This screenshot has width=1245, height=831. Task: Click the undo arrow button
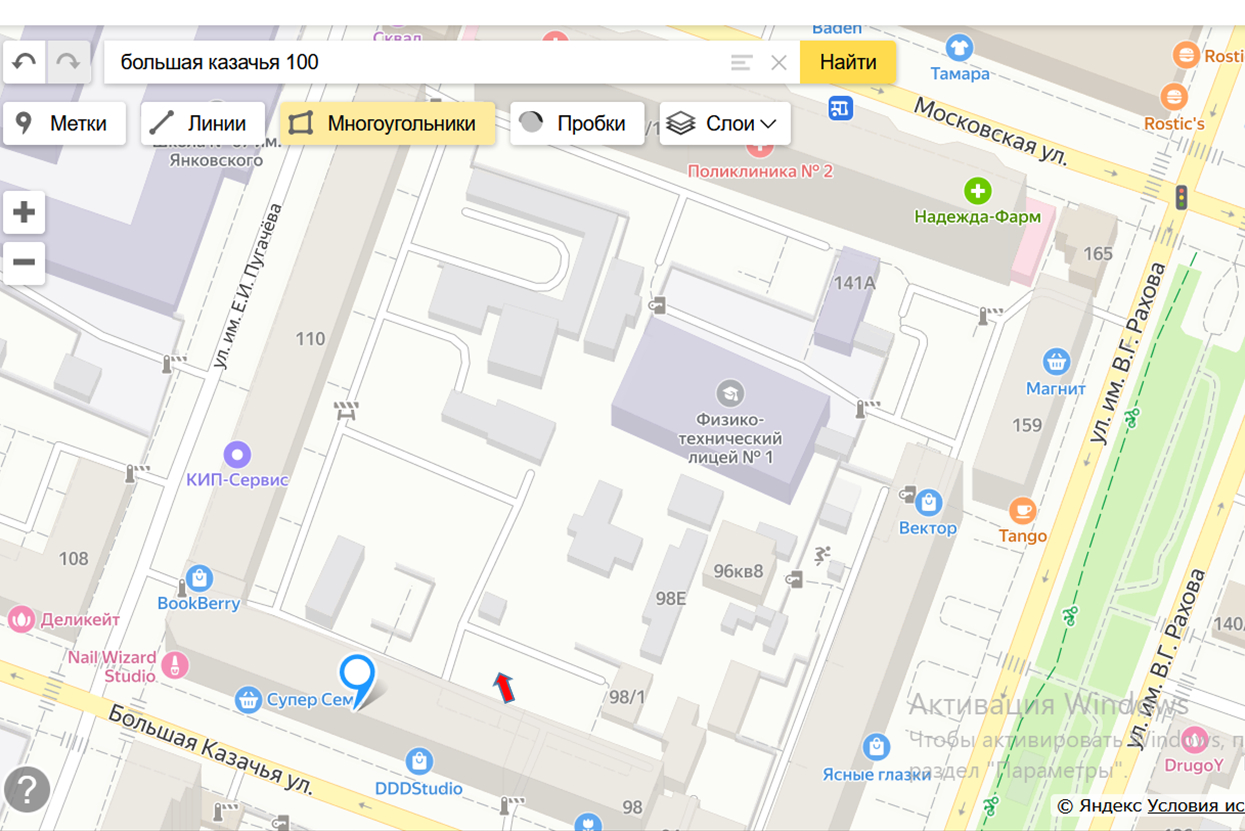25,62
